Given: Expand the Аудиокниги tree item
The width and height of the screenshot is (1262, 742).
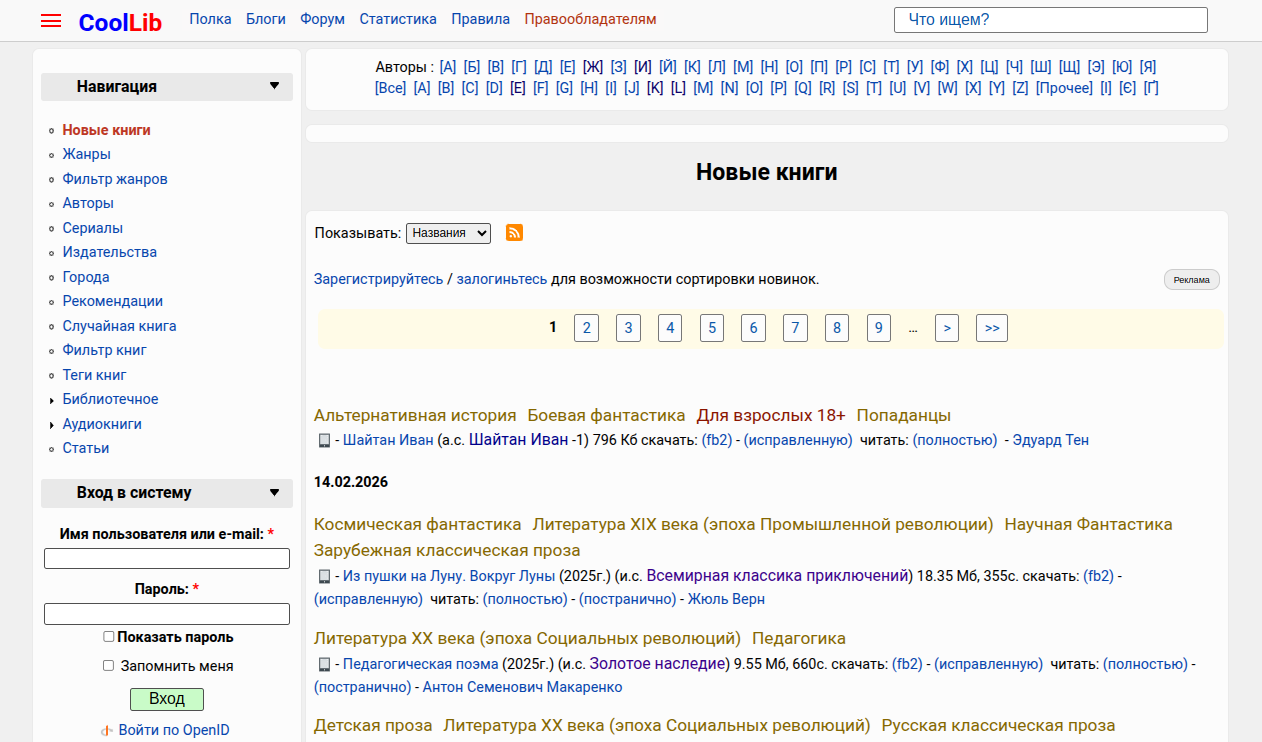Looking at the screenshot, I should point(52,425).
